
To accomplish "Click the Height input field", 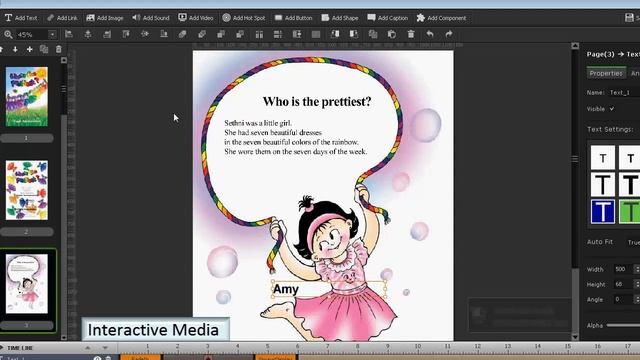I will (622, 284).
